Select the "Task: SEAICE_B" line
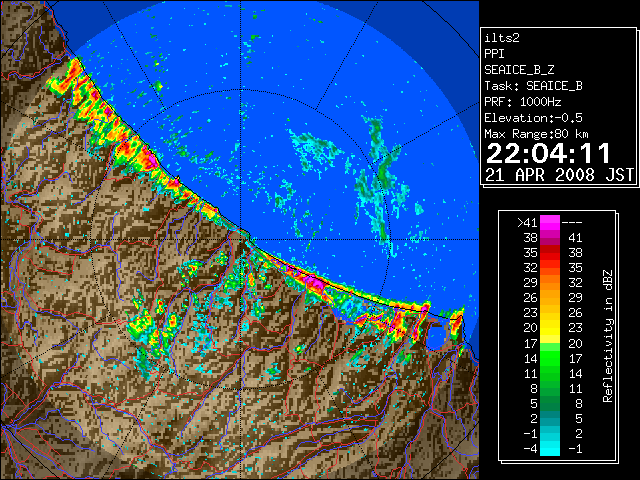640x480 pixels. (533, 86)
